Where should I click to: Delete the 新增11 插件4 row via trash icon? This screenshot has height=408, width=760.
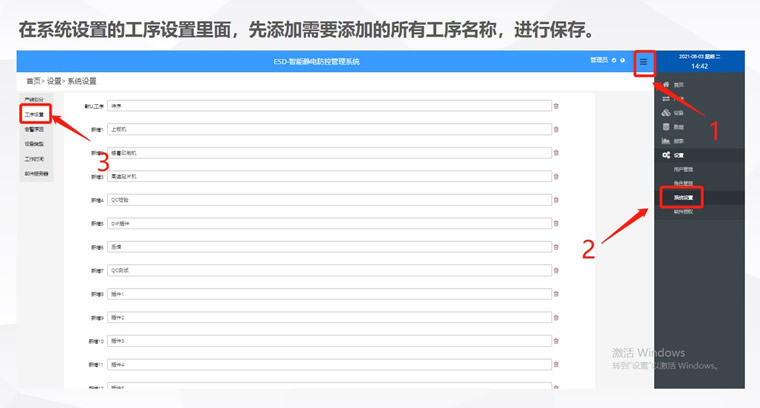[x=556, y=364]
